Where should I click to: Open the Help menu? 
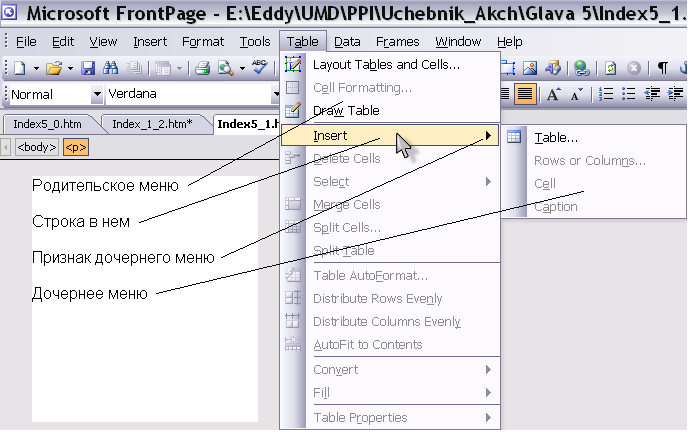click(x=509, y=42)
